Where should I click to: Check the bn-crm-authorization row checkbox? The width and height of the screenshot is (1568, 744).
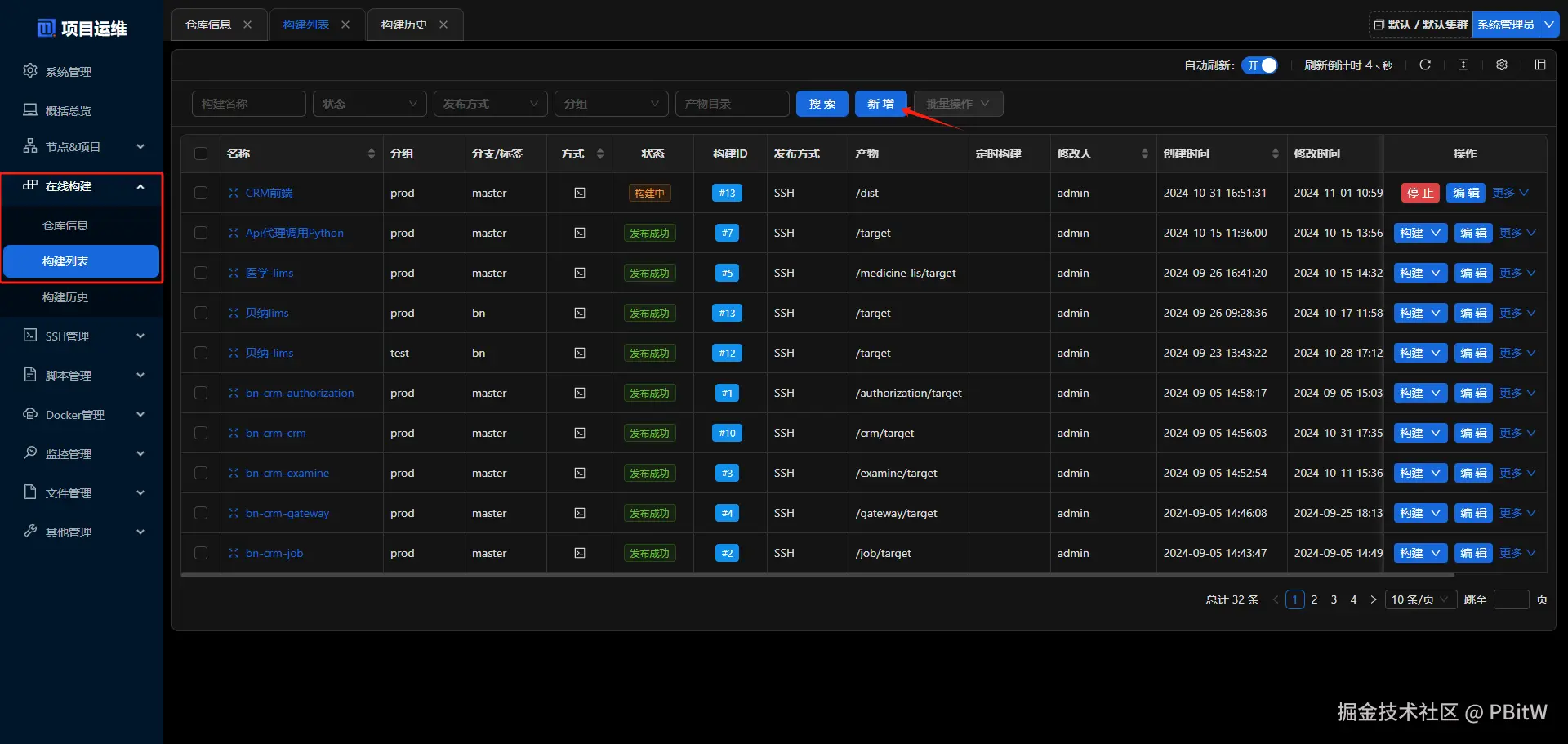point(201,393)
